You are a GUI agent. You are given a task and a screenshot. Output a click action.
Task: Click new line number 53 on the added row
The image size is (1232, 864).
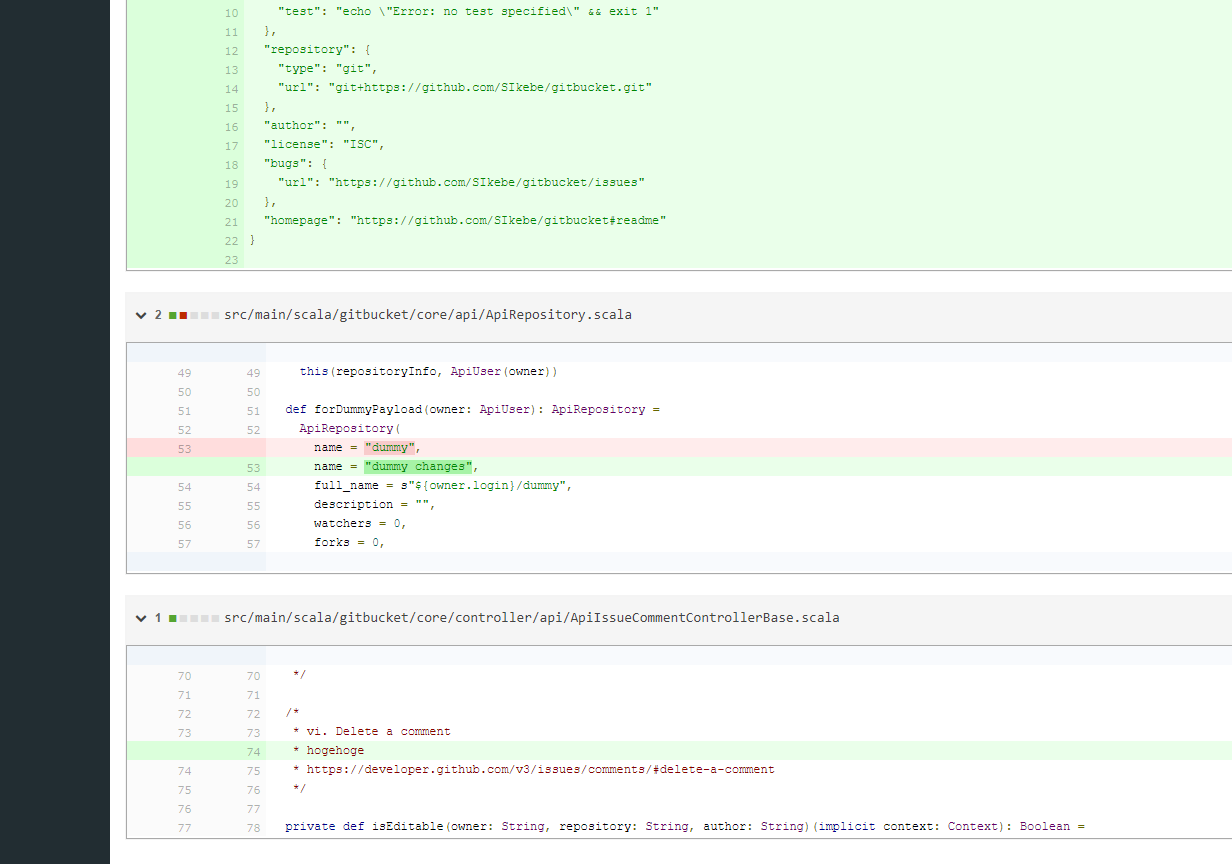coord(253,467)
